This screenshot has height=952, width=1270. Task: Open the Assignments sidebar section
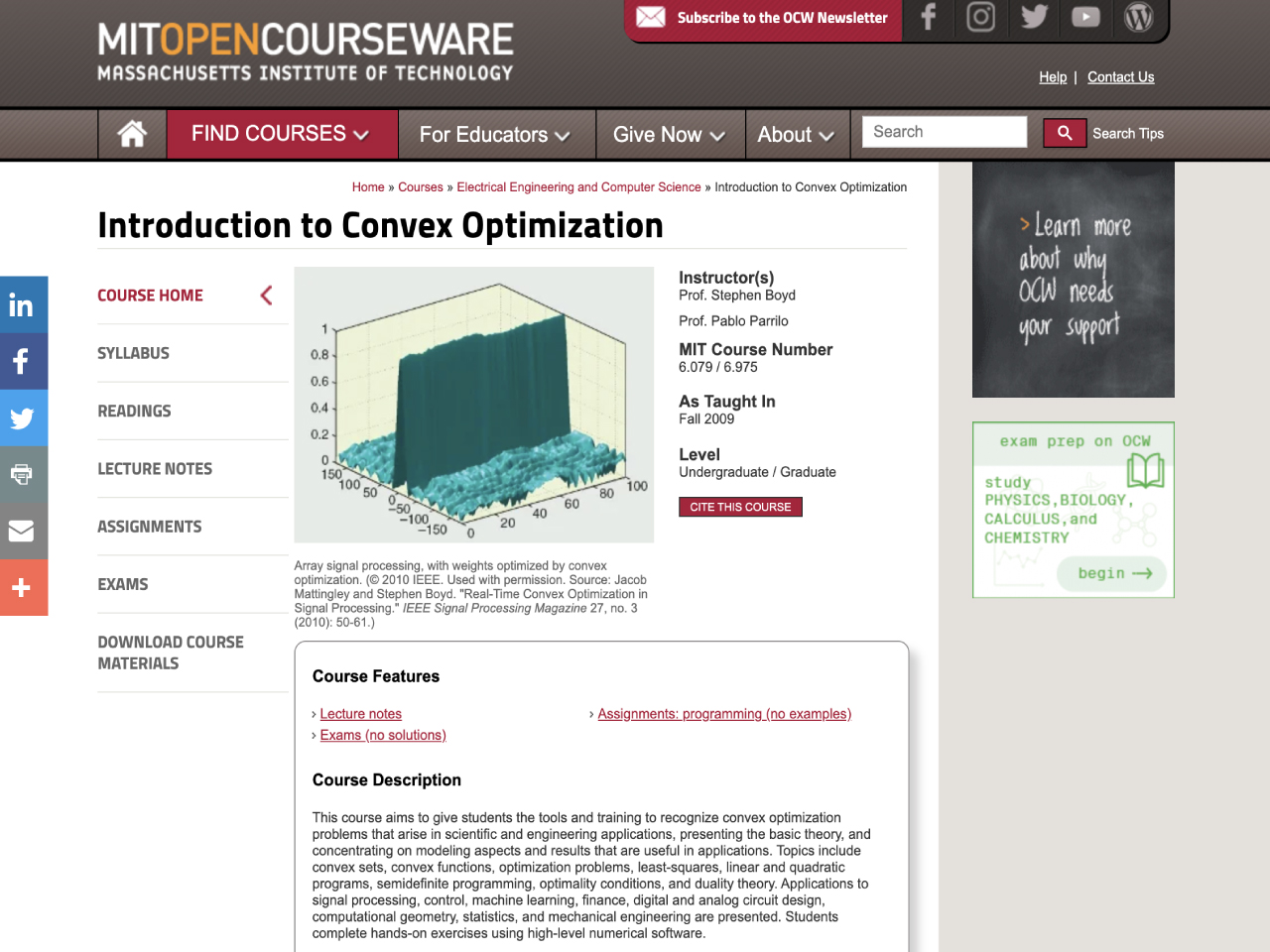tap(150, 527)
